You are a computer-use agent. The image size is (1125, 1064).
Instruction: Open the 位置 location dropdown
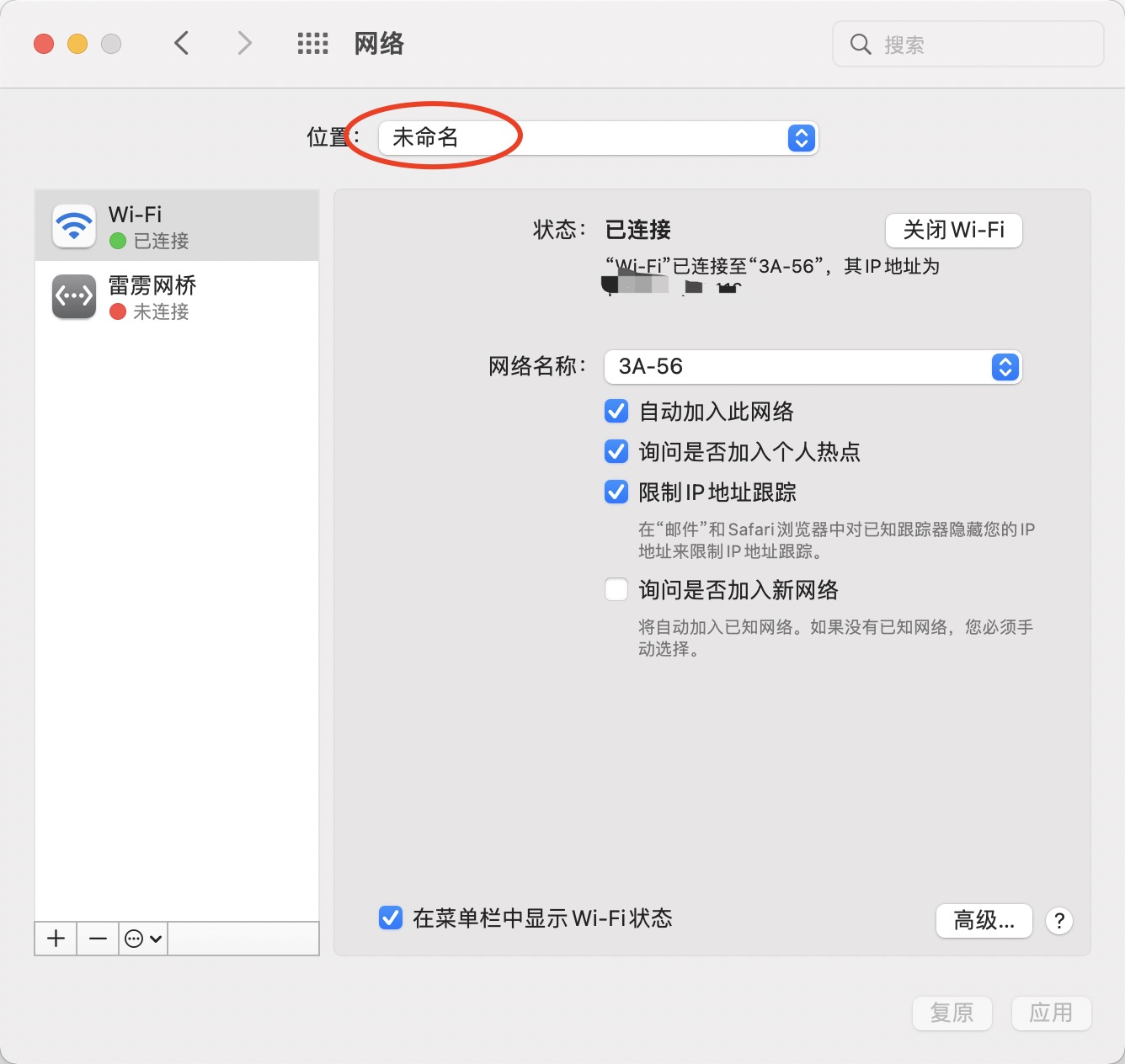point(598,137)
